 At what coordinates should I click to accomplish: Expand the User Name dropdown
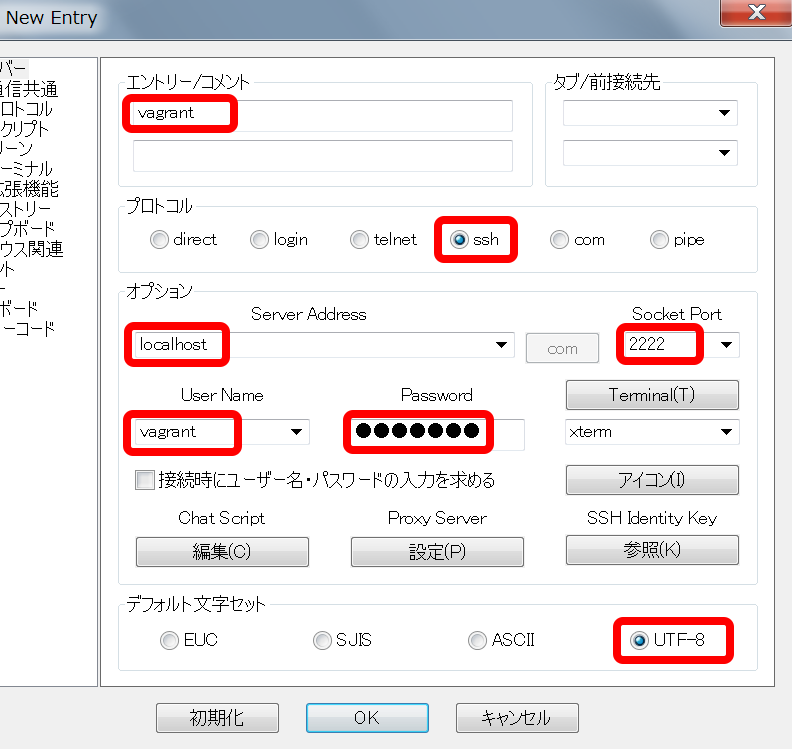pyautogui.click(x=296, y=432)
